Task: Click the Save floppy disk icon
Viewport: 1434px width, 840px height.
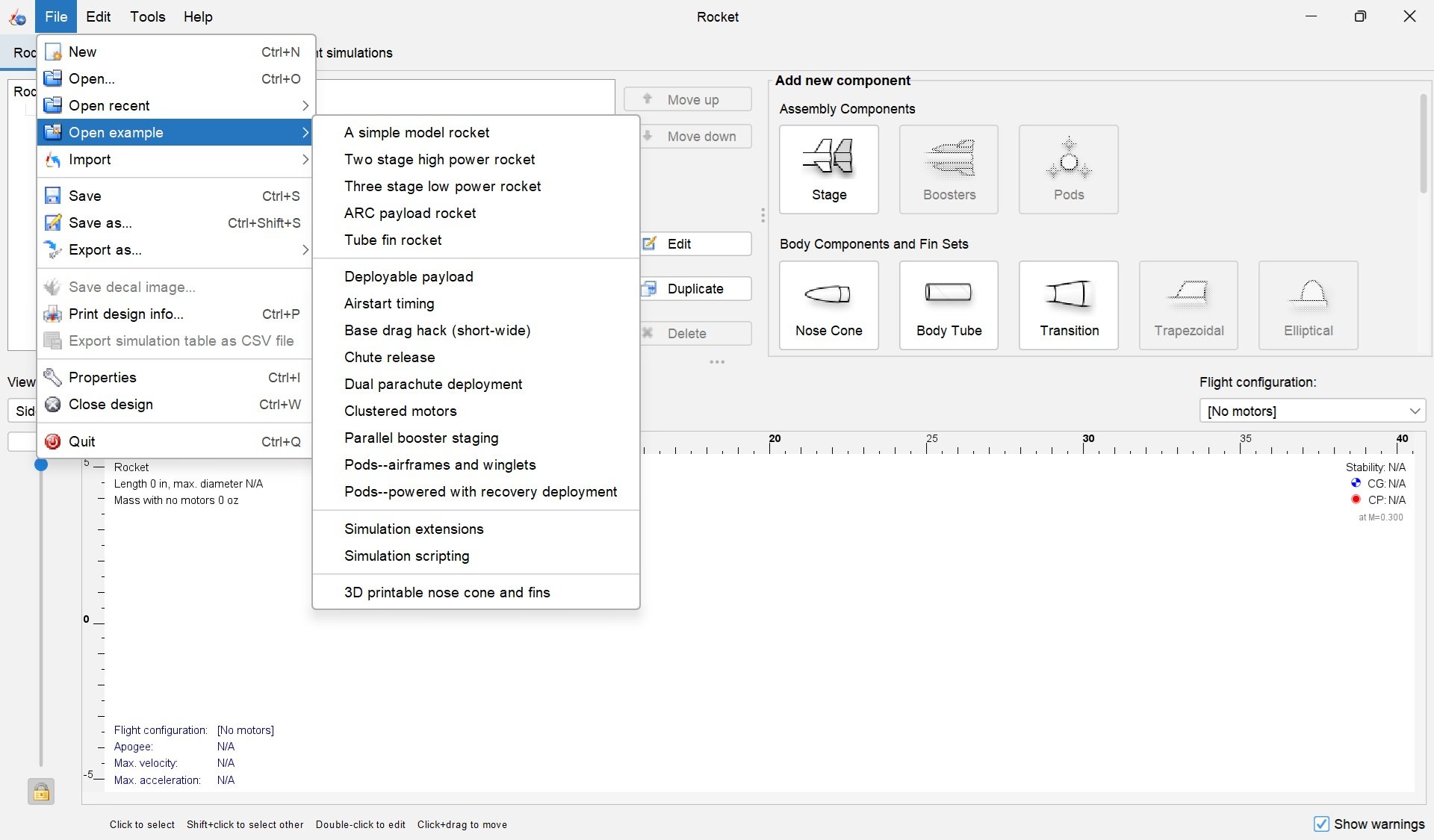Action: (52, 196)
